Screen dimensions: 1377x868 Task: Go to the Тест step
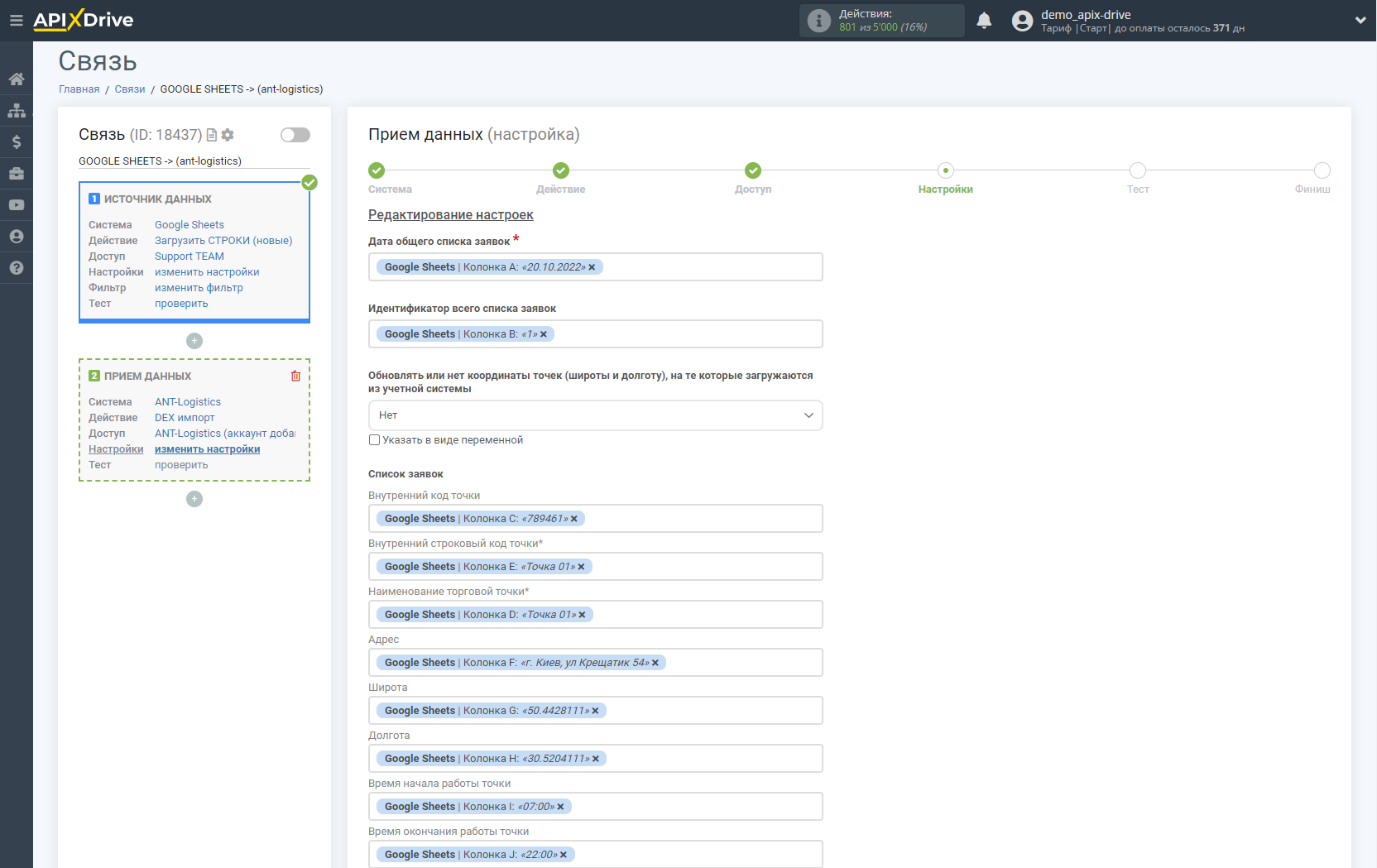point(1138,170)
